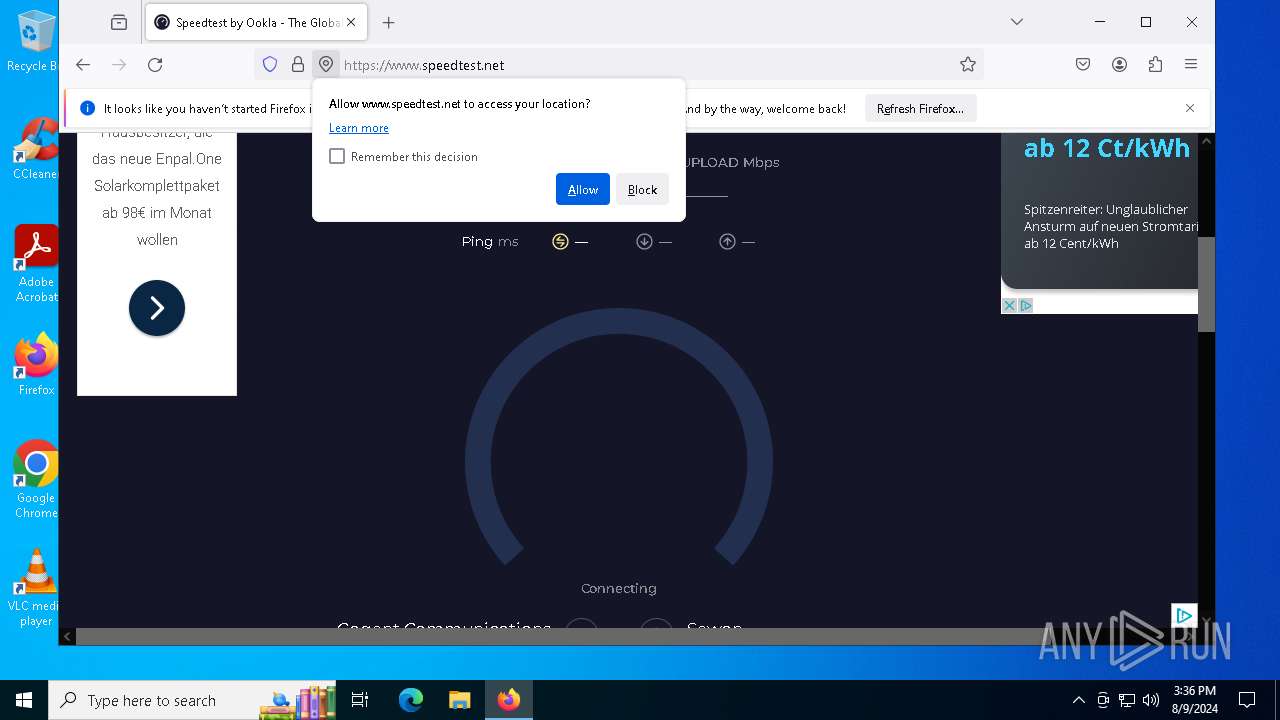Open a new tab
The image size is (1280, 720).
click(389, 22)
